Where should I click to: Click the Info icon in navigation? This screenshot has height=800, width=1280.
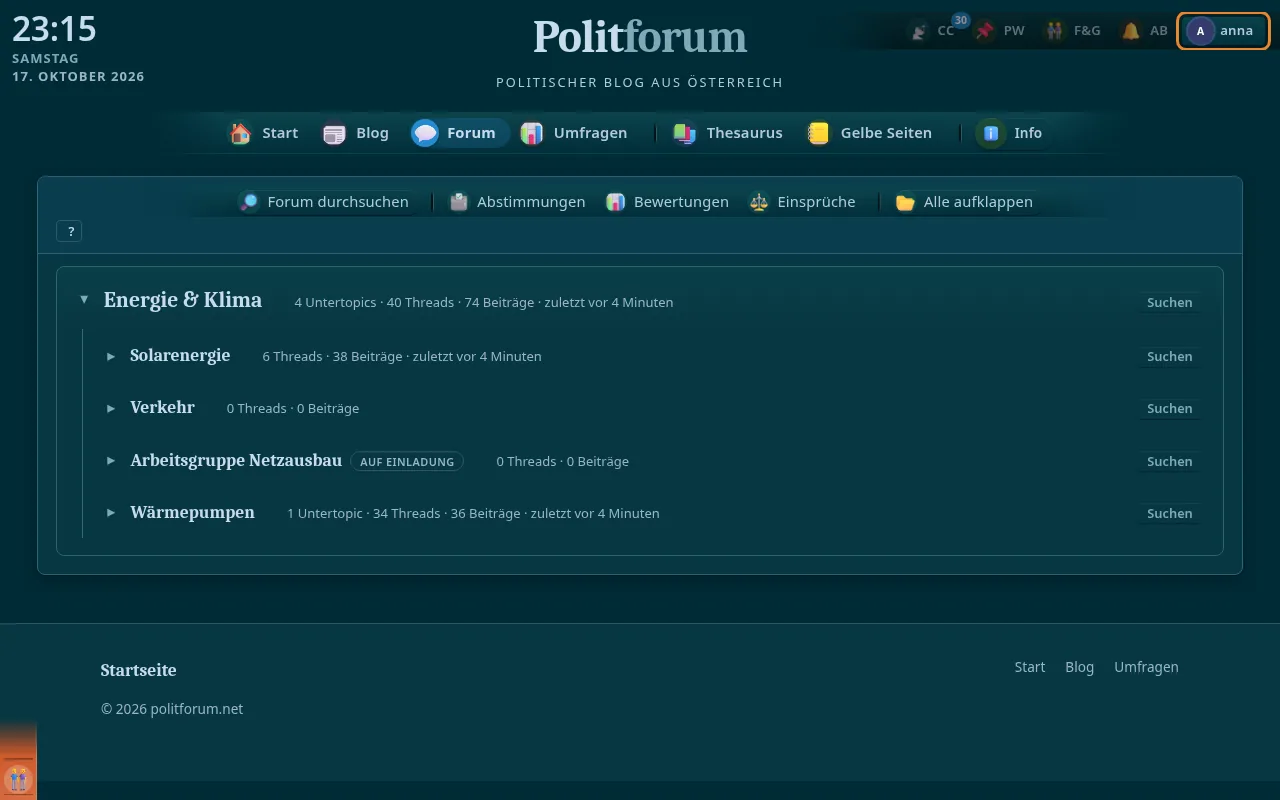click(991, 133)
